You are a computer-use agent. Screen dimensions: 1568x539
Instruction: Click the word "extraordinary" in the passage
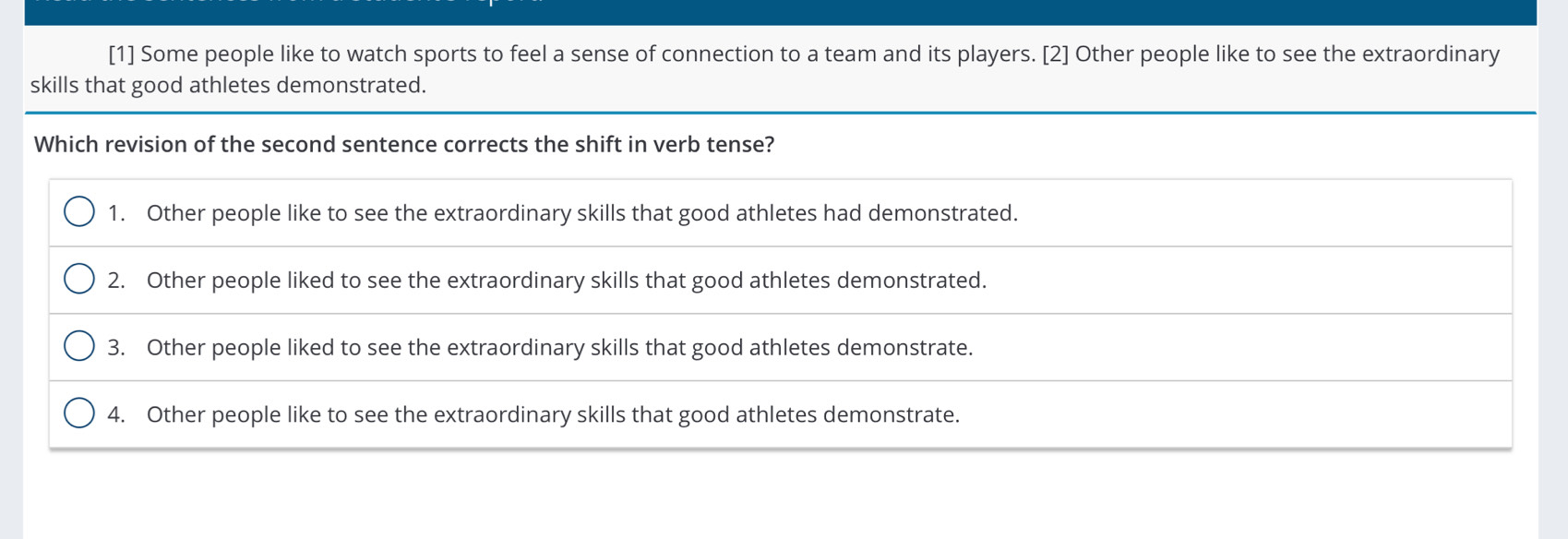(x=1430, y=54)
